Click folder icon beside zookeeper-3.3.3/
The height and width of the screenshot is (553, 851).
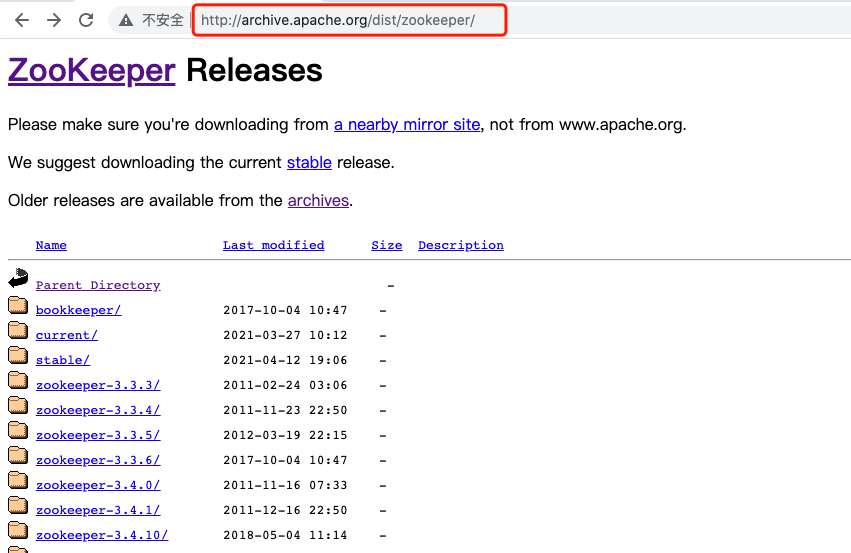pos(18,380)
